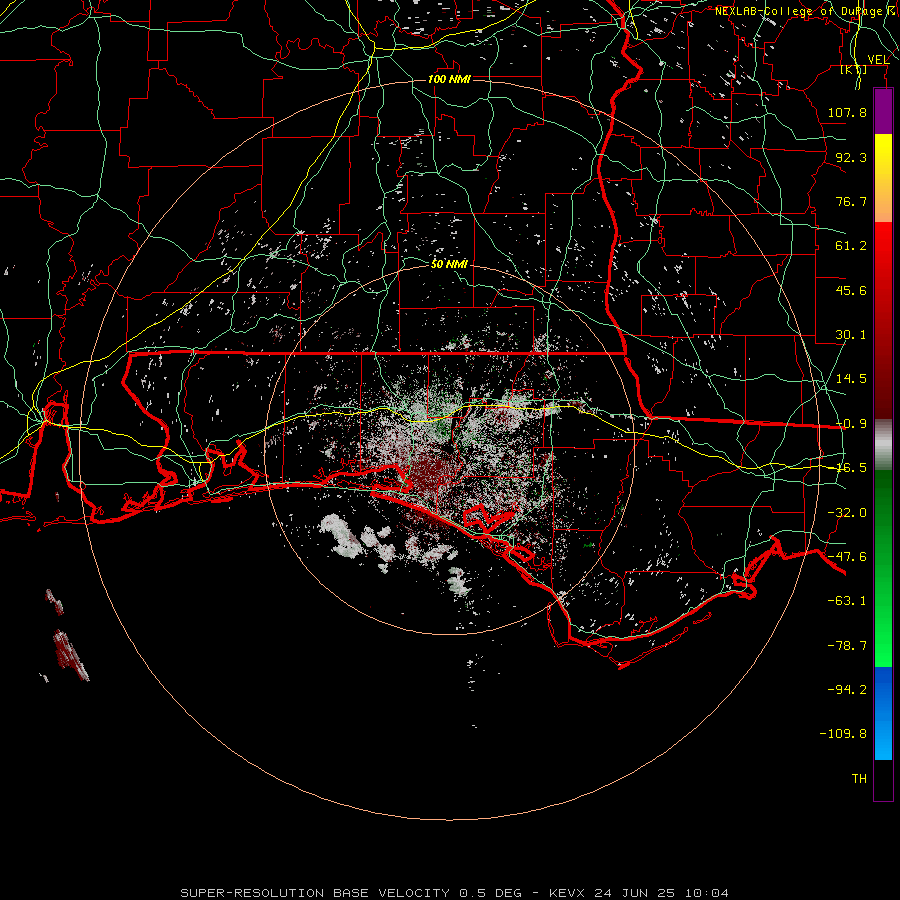The width and height of the screenshot is (900, 900).
Task: Click the blue segment of the color bar
Action: pos(883,713)
